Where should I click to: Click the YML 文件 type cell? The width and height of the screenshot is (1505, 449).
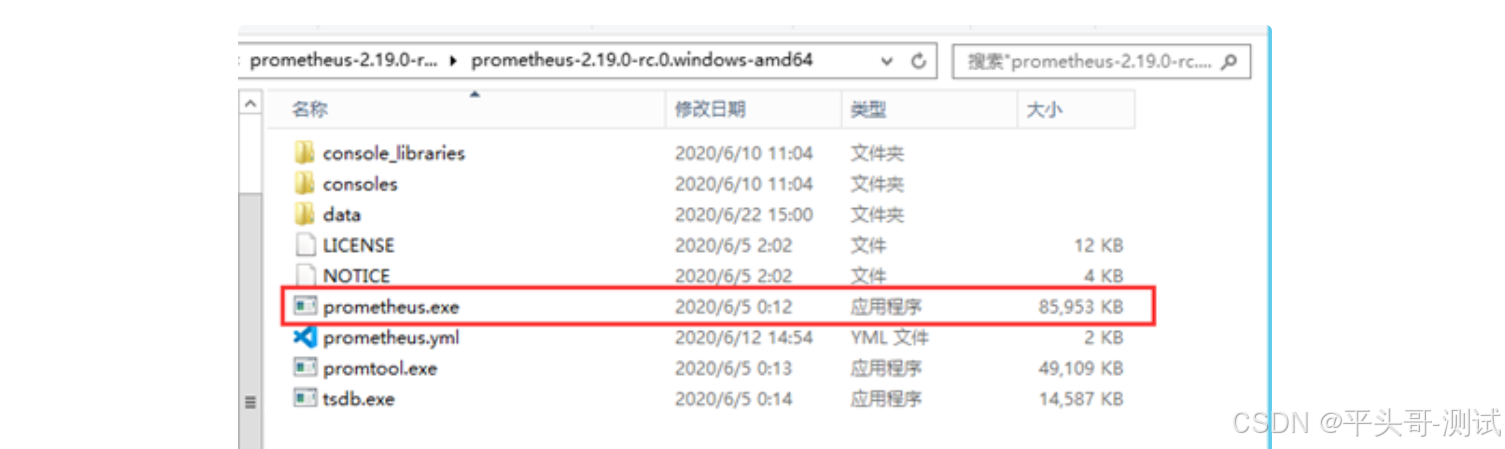890,337
